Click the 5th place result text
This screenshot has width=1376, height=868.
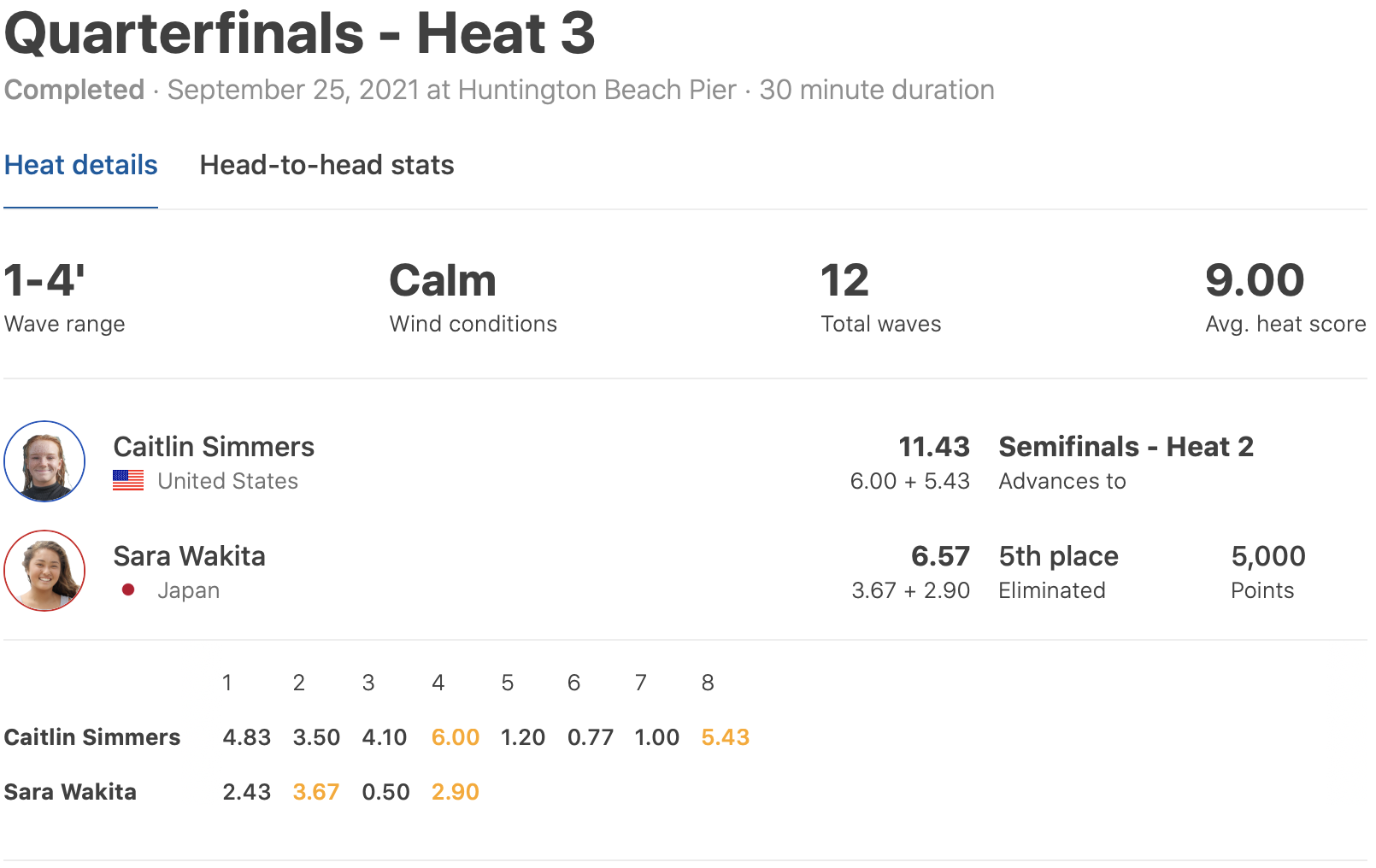(x=1058, y=556)
